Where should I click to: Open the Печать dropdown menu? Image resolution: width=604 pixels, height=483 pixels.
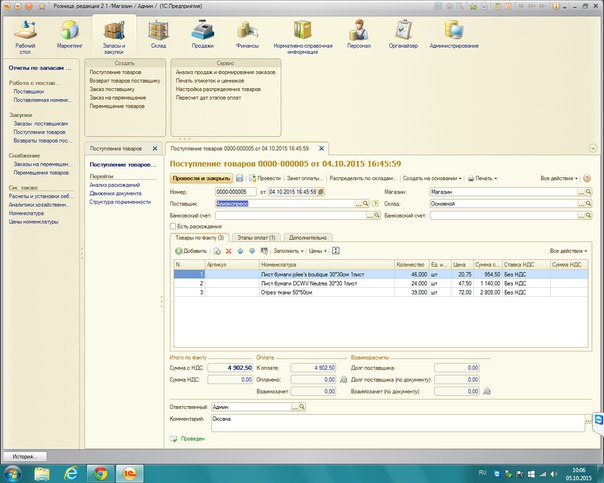click(484, 177)
